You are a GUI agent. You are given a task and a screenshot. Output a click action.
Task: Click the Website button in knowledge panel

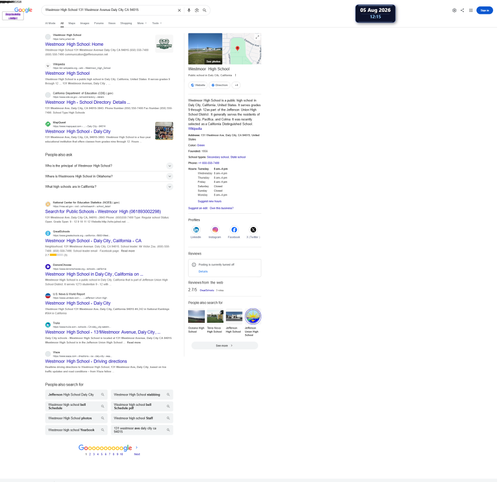pyautogui.click(x=198, y=85)
